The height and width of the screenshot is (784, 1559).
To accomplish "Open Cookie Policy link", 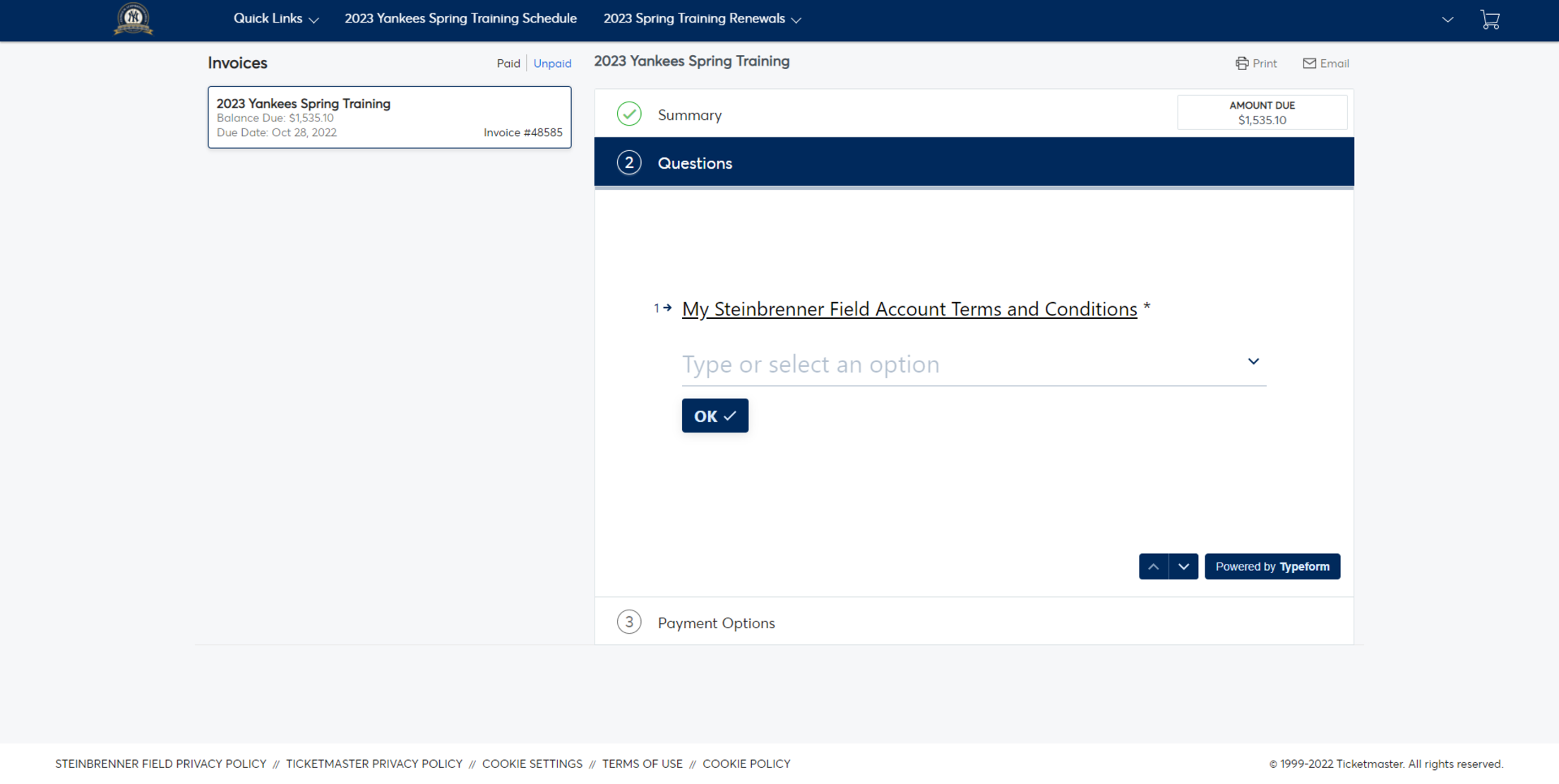I will pos(746,764).
